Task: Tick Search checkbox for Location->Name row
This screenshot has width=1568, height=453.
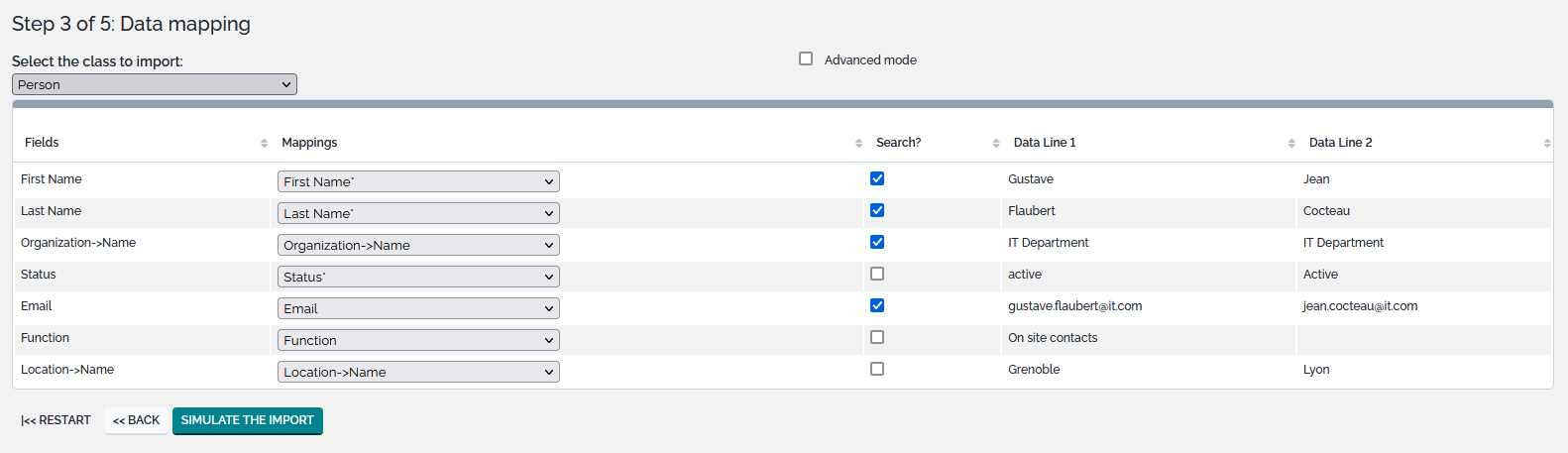Action: pyautogui.click(x=877, y=370)
